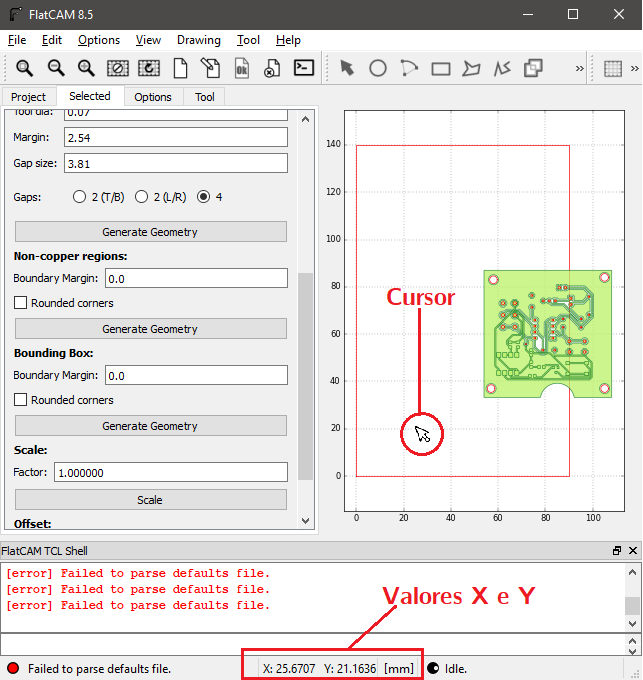The height and width of the screenshot is (680, 643).
Task: Click the Idle status indicator icon
Action: (x=433, y=668)
